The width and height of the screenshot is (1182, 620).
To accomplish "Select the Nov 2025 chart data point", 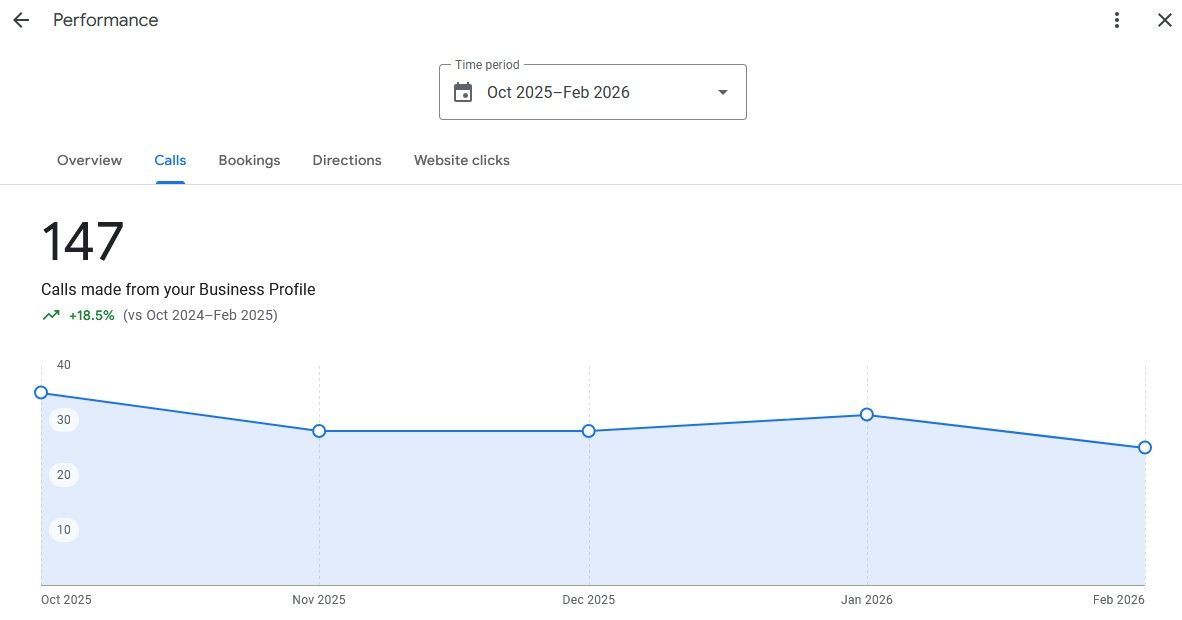I will pyautogui.click(x=319, y=431).
